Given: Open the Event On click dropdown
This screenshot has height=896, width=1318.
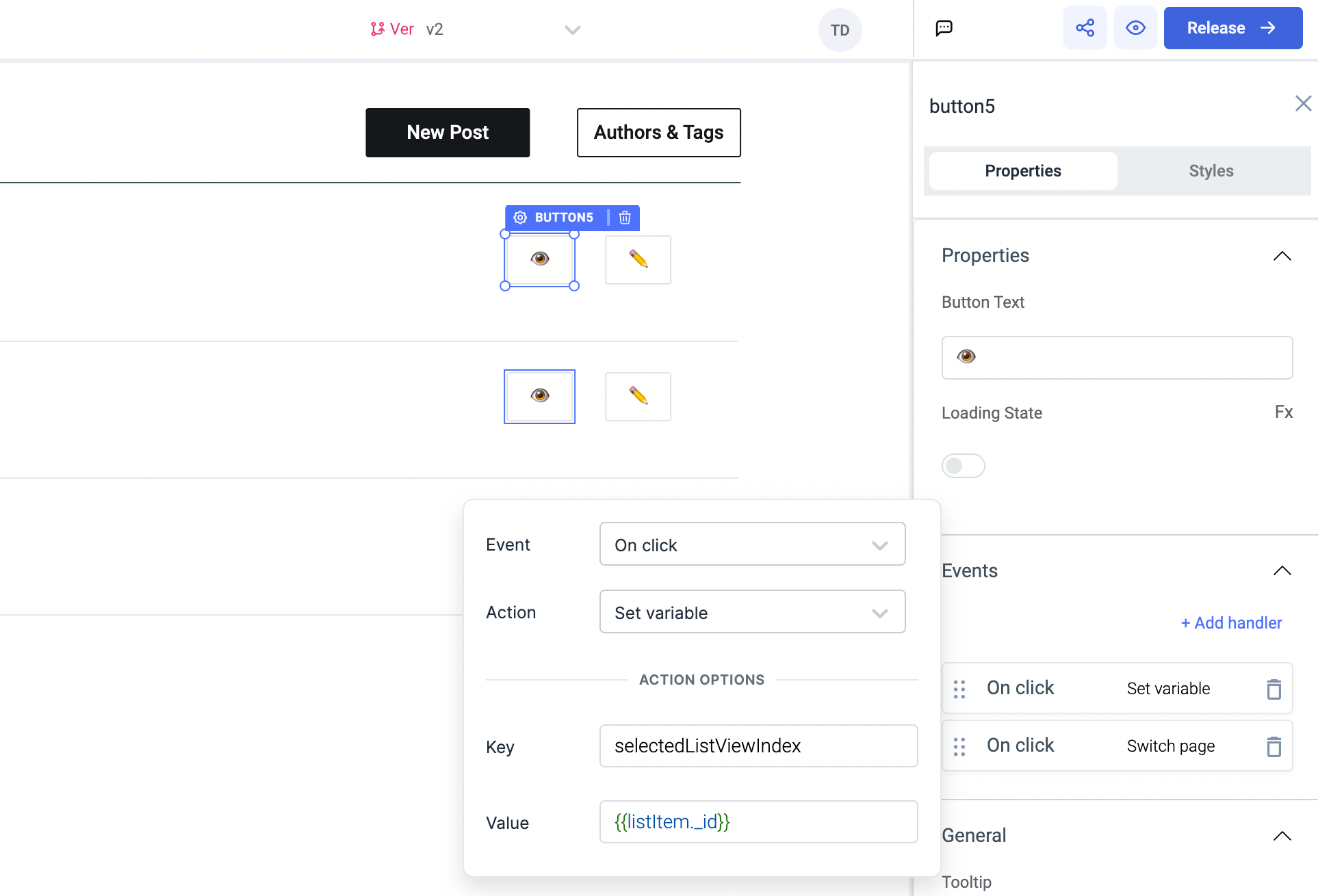Looking at the screenshot, I should click(752, 544).
